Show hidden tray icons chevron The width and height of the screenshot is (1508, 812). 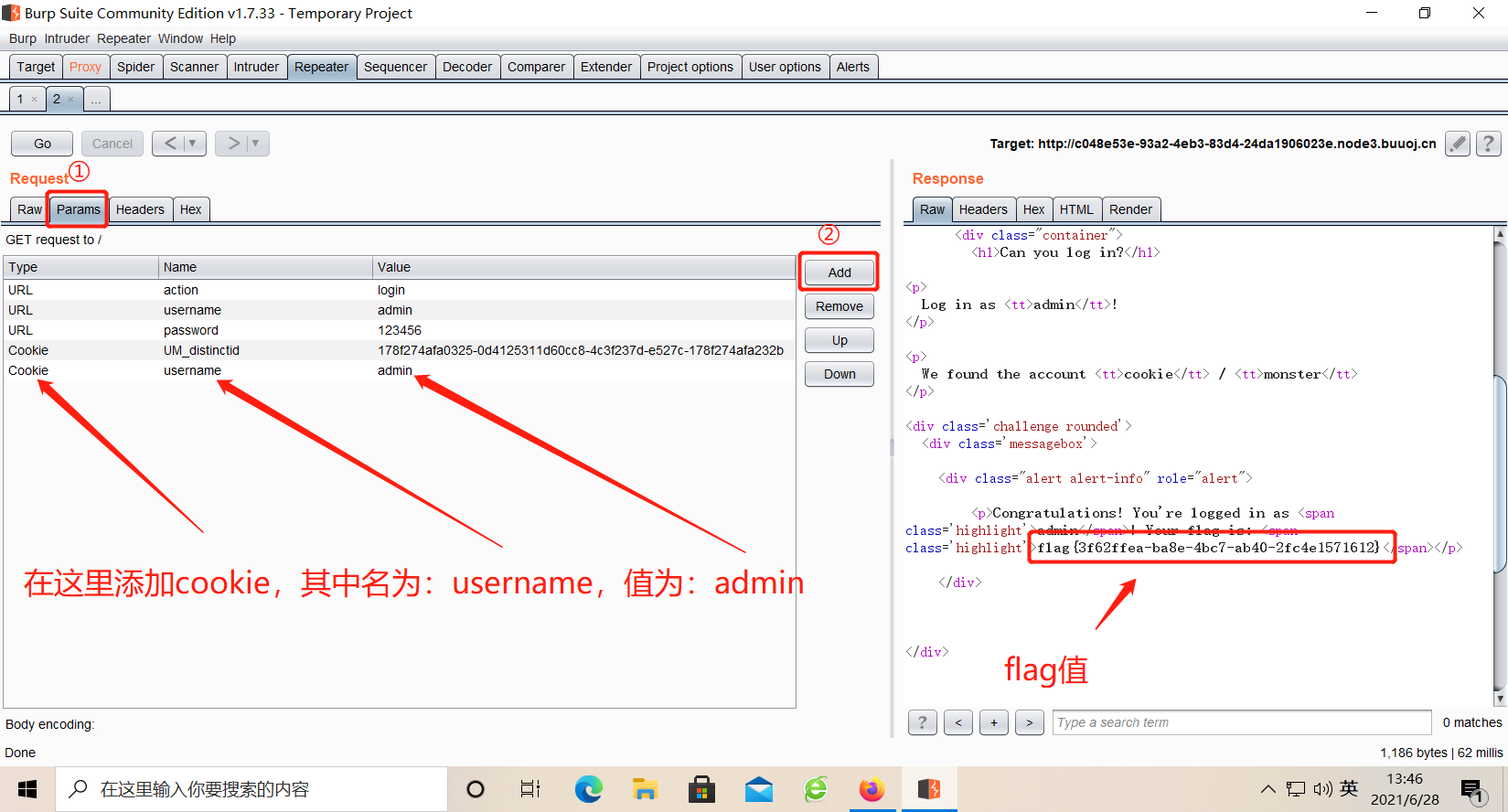[1267, 789]
